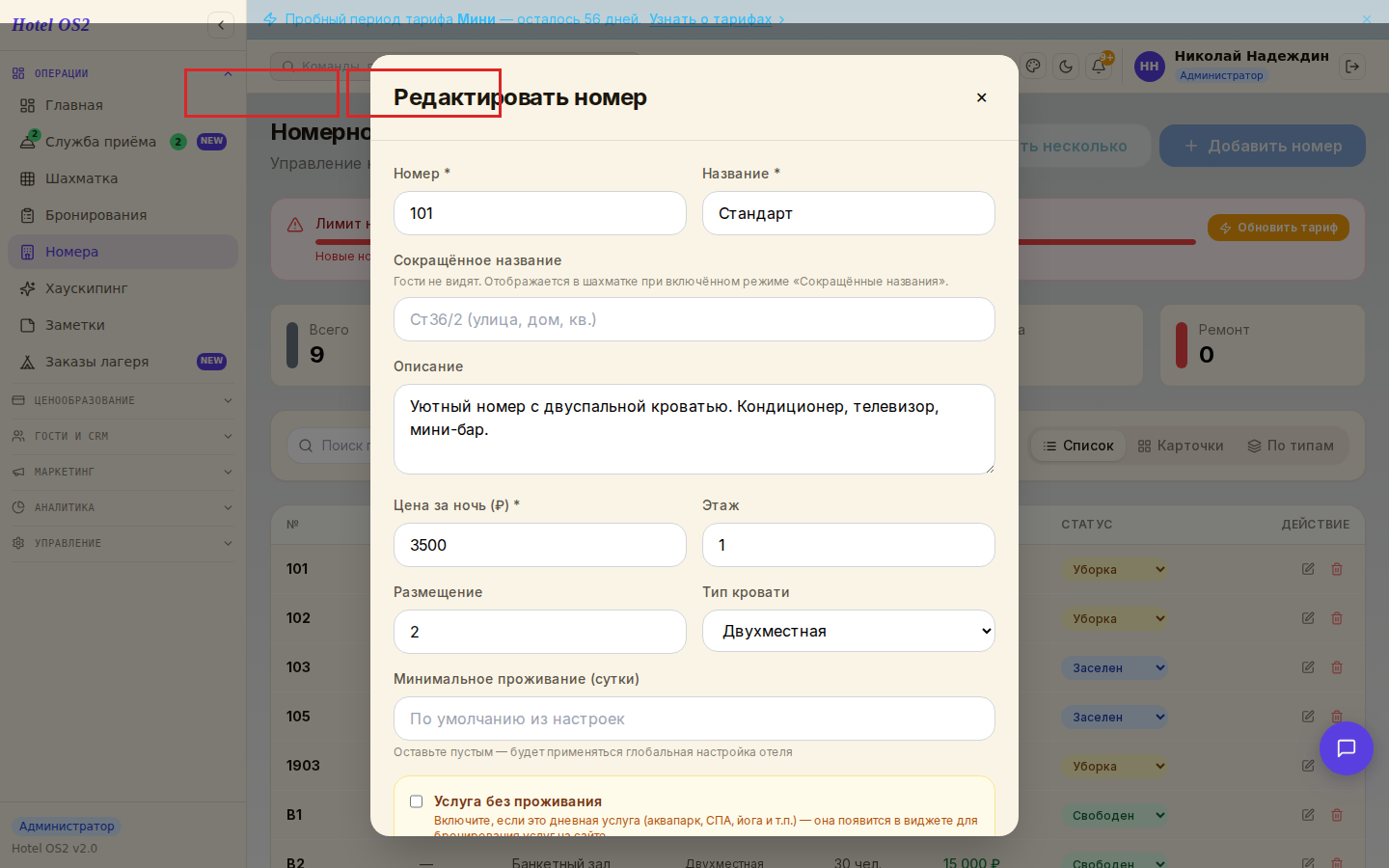
Task: Open status dropdown for room 1903
Action: tap(1115, 767)
